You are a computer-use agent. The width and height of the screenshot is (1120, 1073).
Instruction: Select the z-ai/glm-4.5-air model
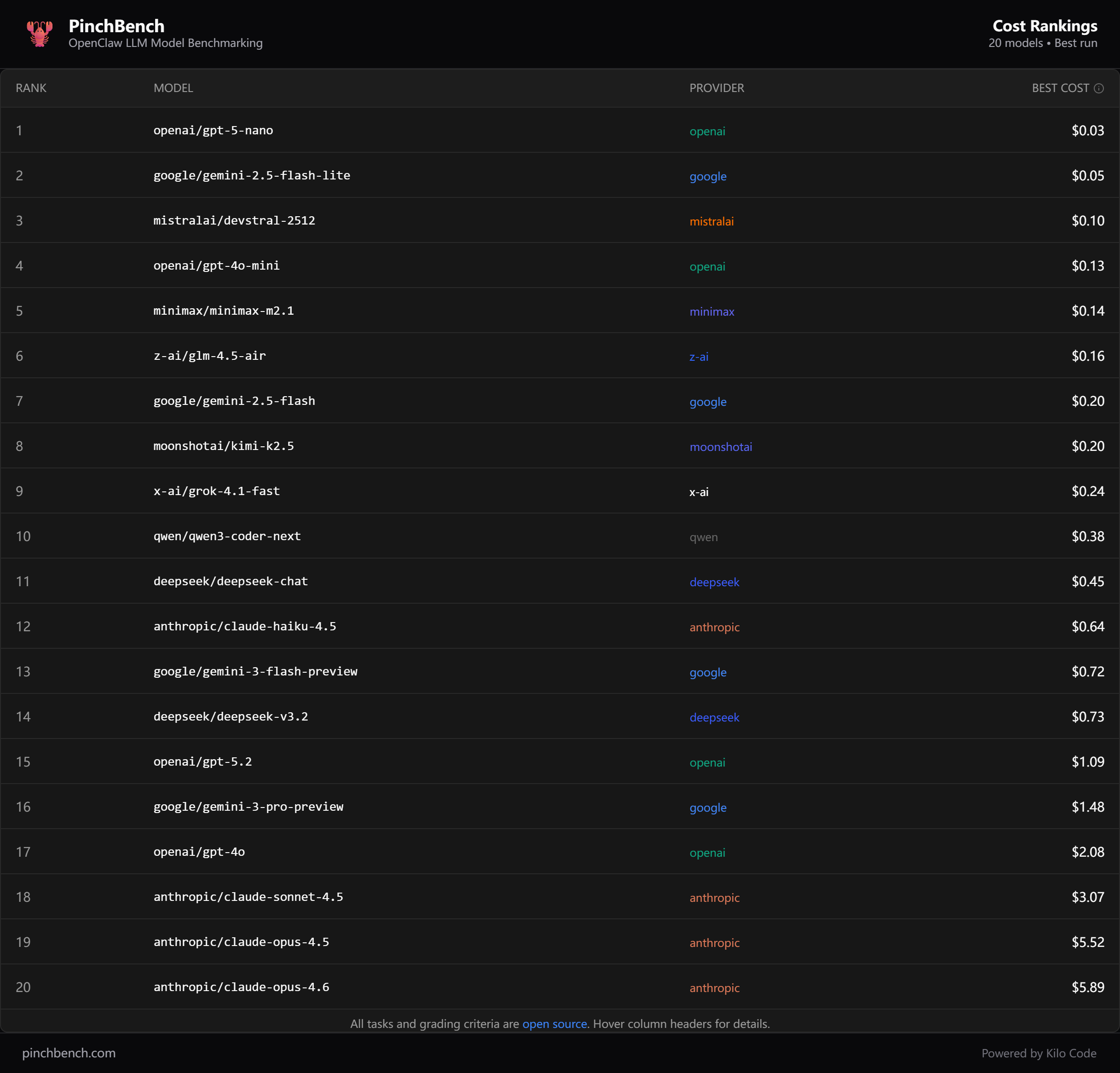pos(209,356)
